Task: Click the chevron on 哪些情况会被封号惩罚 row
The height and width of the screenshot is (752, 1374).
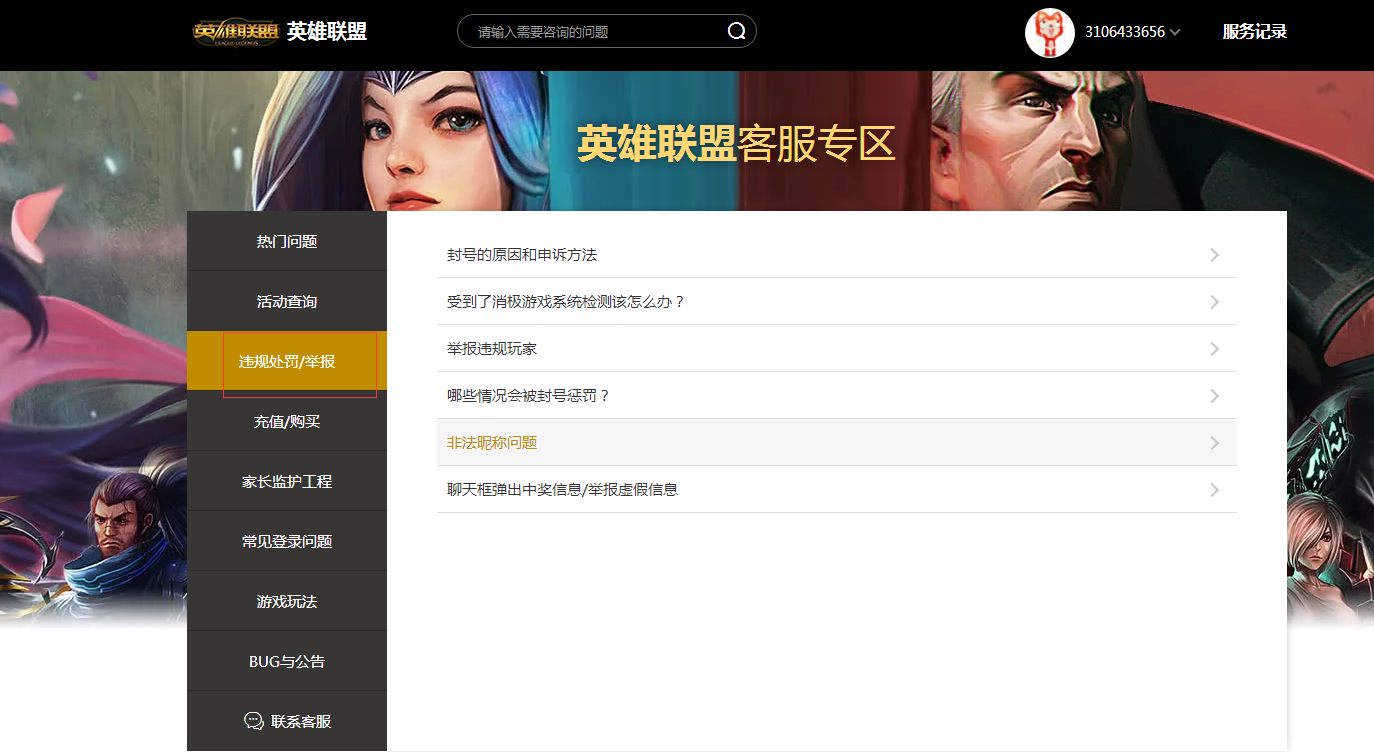Action: pos(1215,396)
